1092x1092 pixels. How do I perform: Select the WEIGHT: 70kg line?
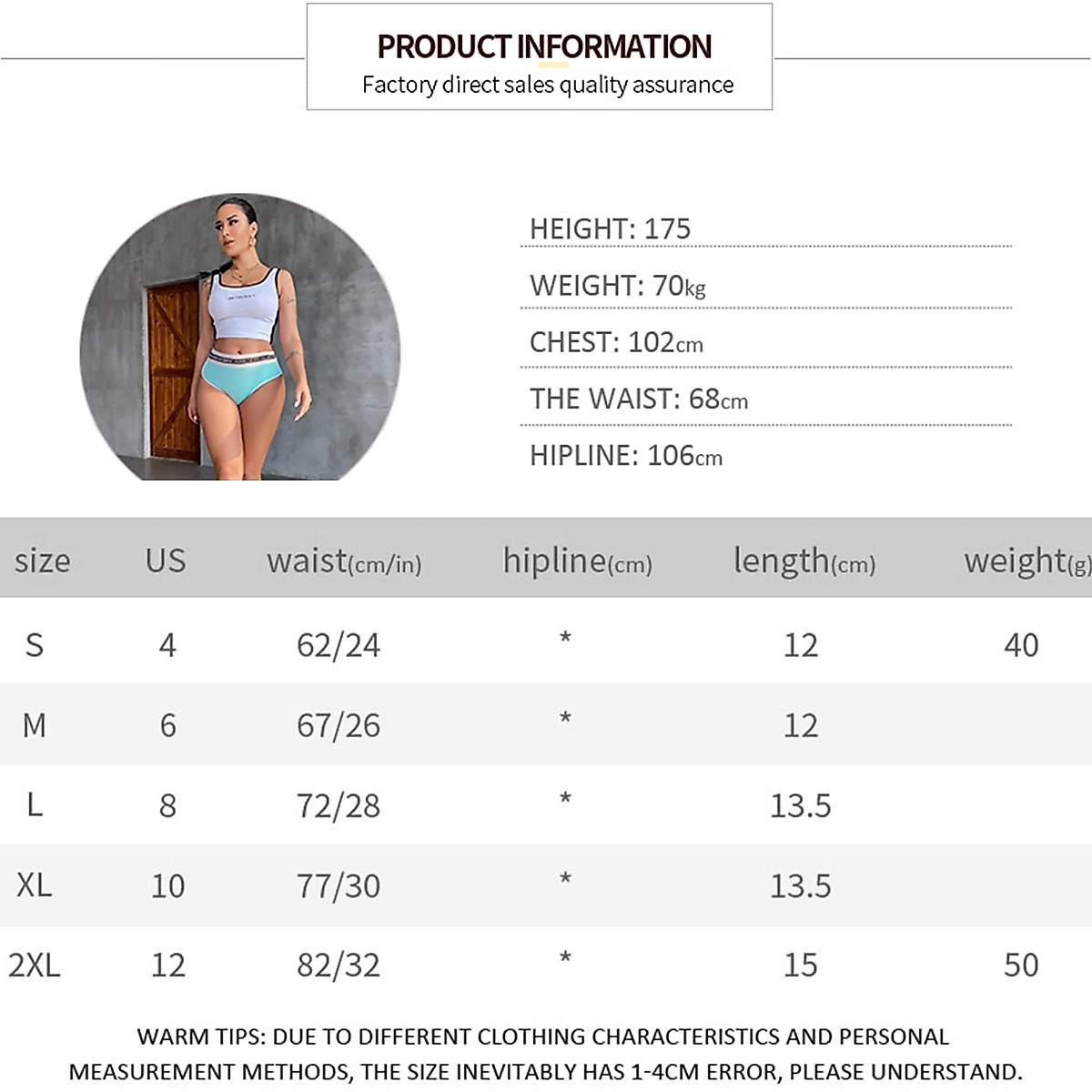617,286
